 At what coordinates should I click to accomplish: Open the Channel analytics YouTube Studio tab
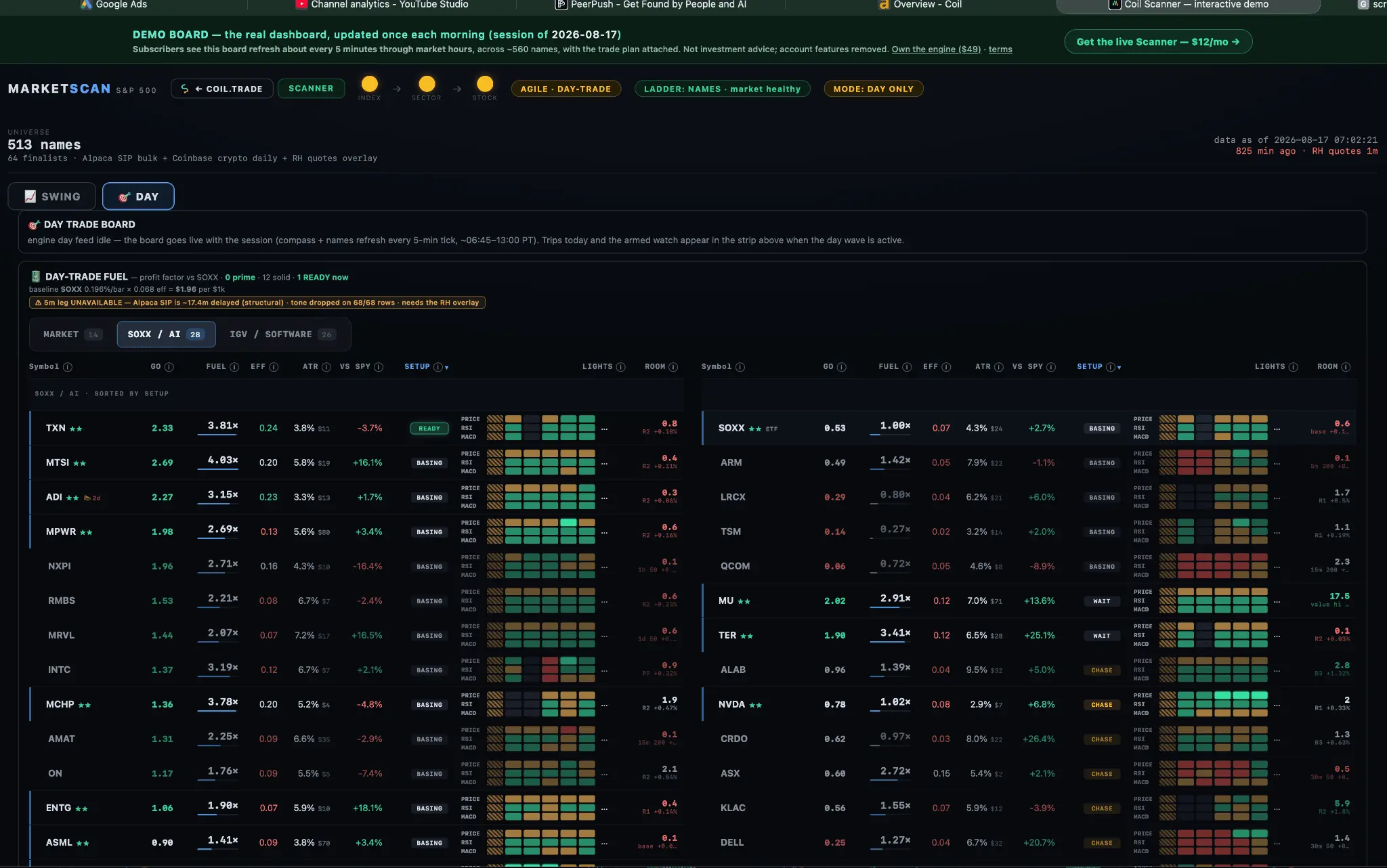382,5
